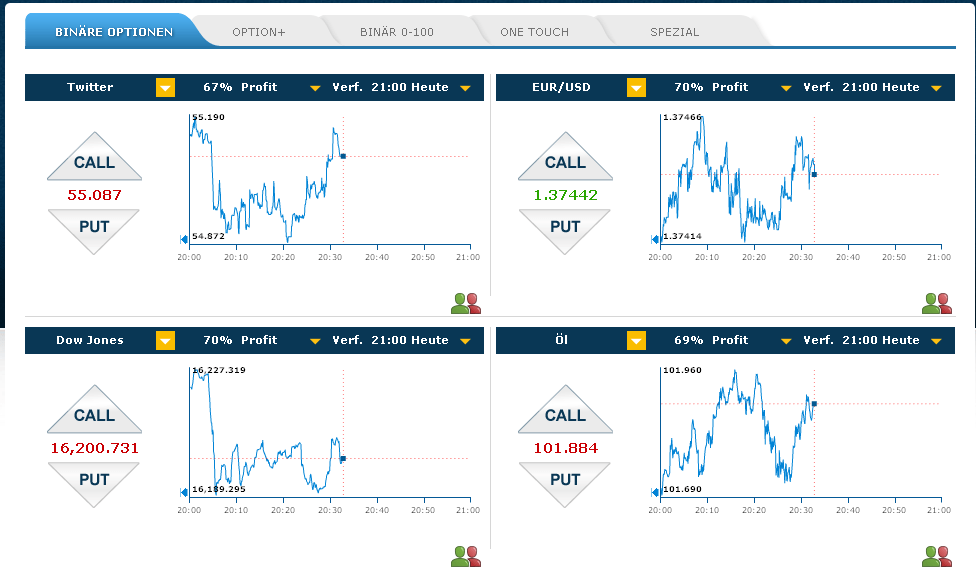
Task: Expand Öl 69% Profit dropdown arrow
Action: (786, 341)
